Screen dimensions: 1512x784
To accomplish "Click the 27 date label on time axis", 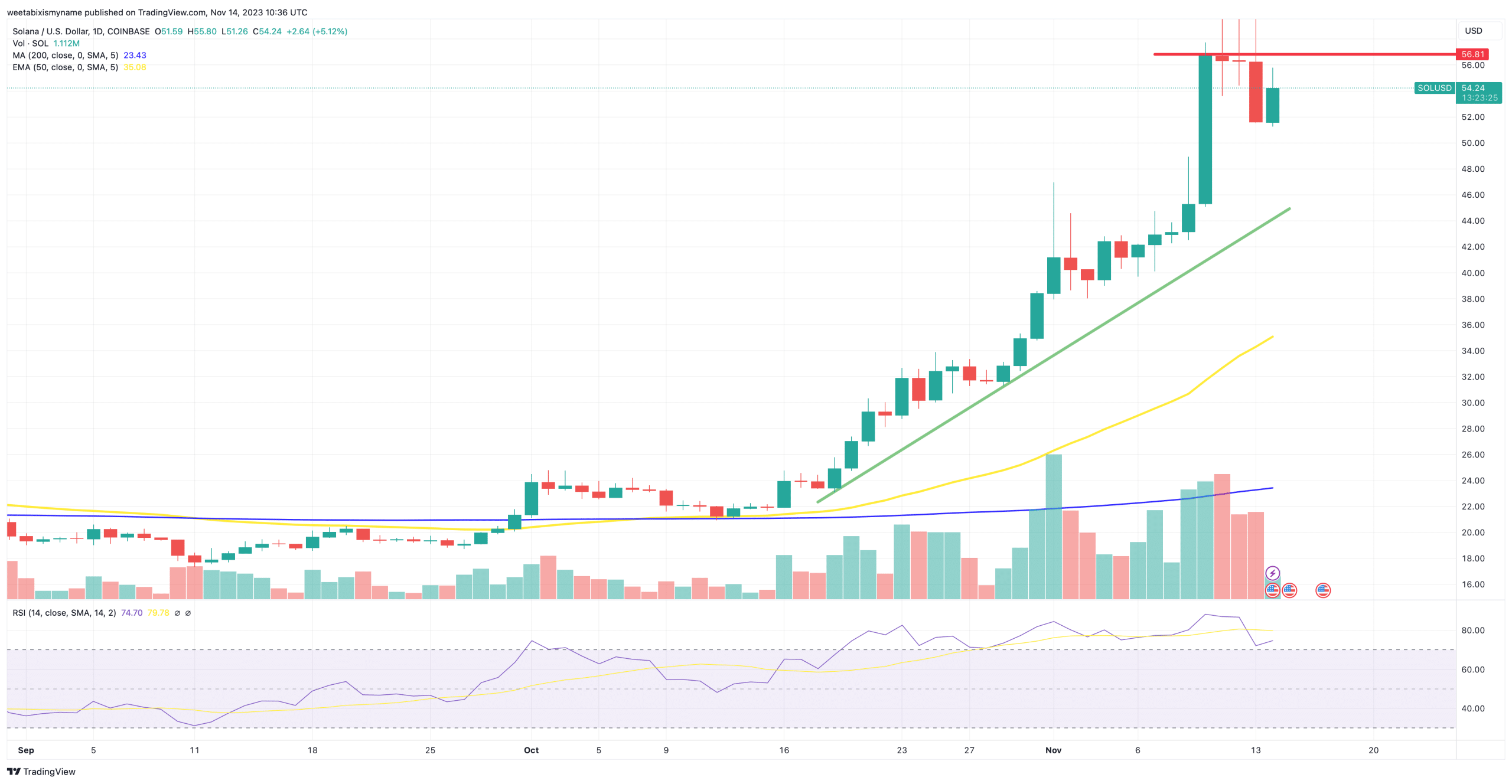I will [x=969, y=750].
